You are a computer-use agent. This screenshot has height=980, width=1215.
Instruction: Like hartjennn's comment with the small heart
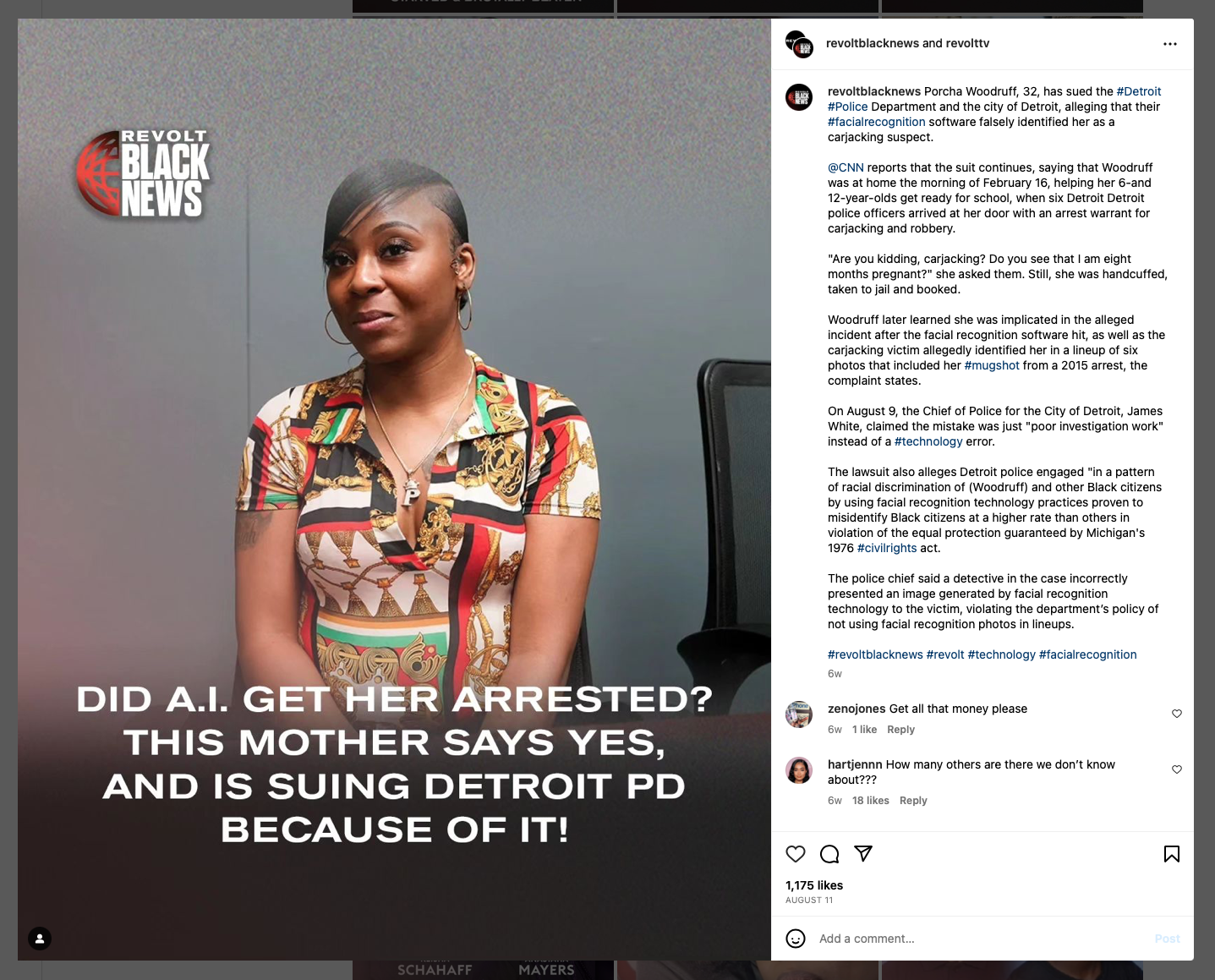point(1177,769)
